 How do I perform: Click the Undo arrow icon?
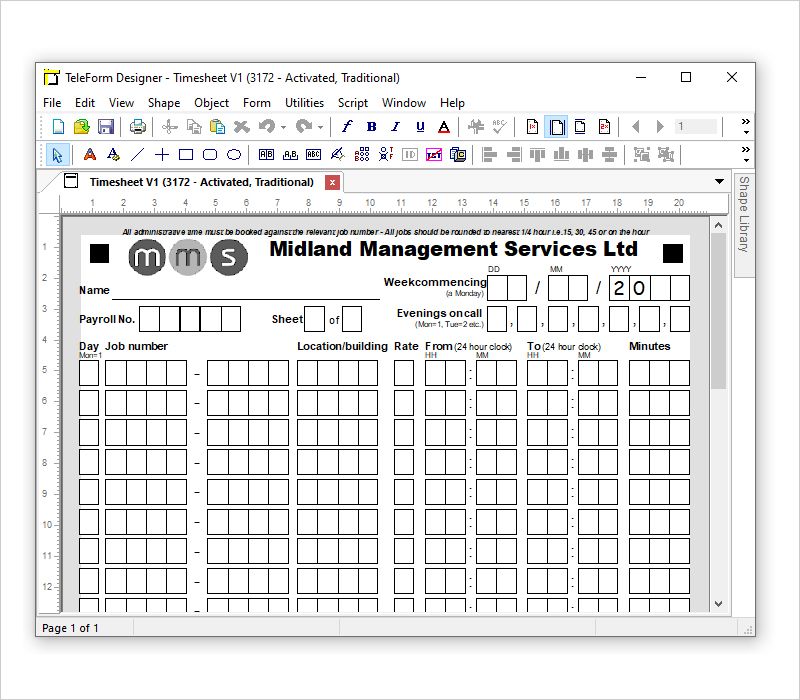pos(267,126)
